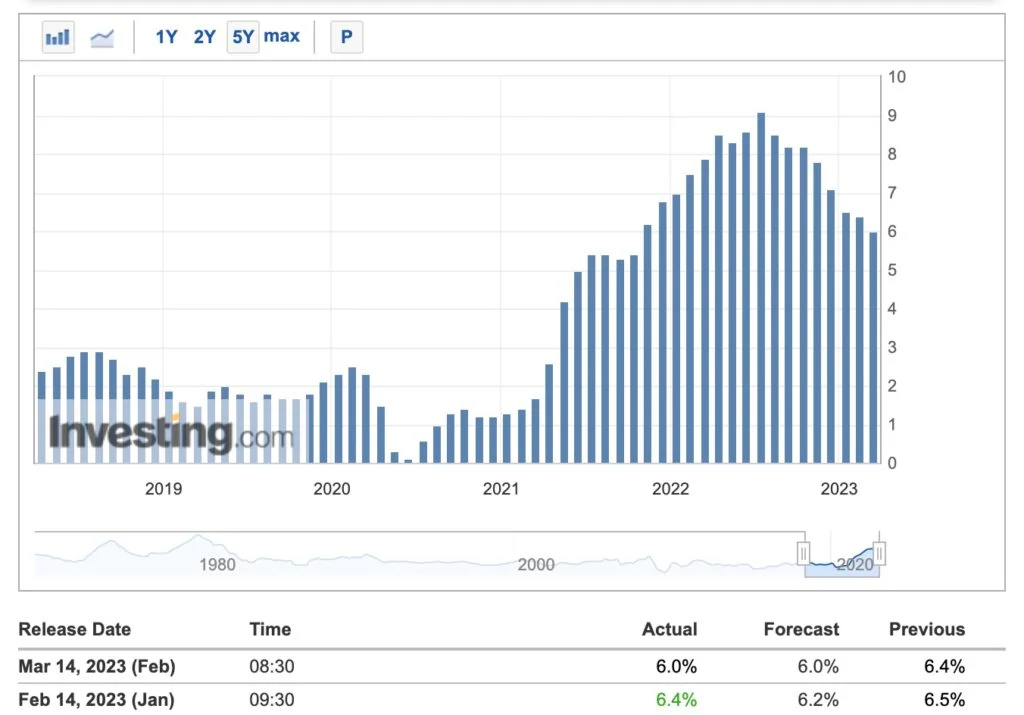Screen dimensions: 1024x715
Task: Click the green 6.4% actual value
Action: [x=677, y=699]
